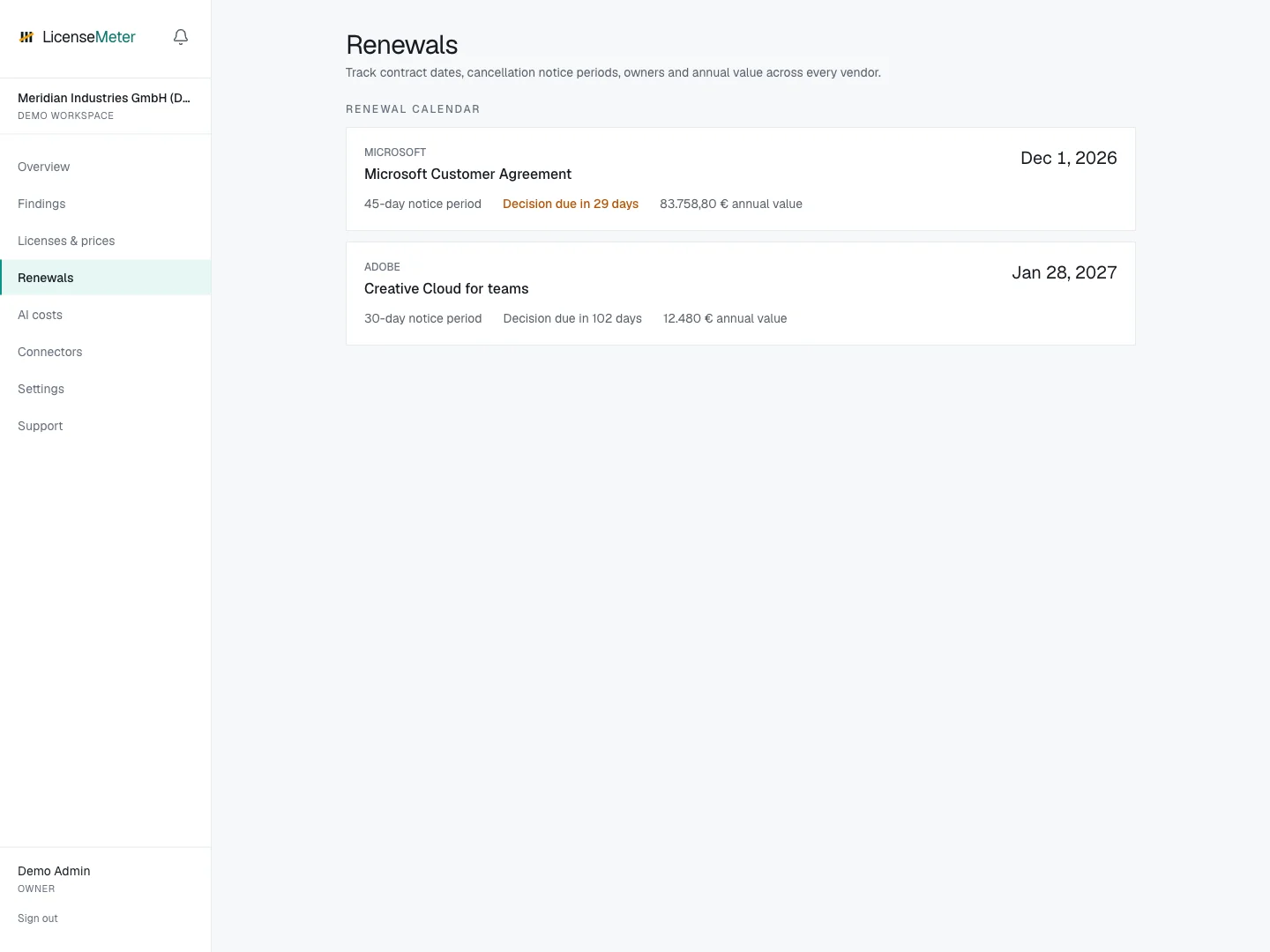Open the notifications bell
Image resolution: width=1270 pixels, height=952 pixels.
coord(181,37)
